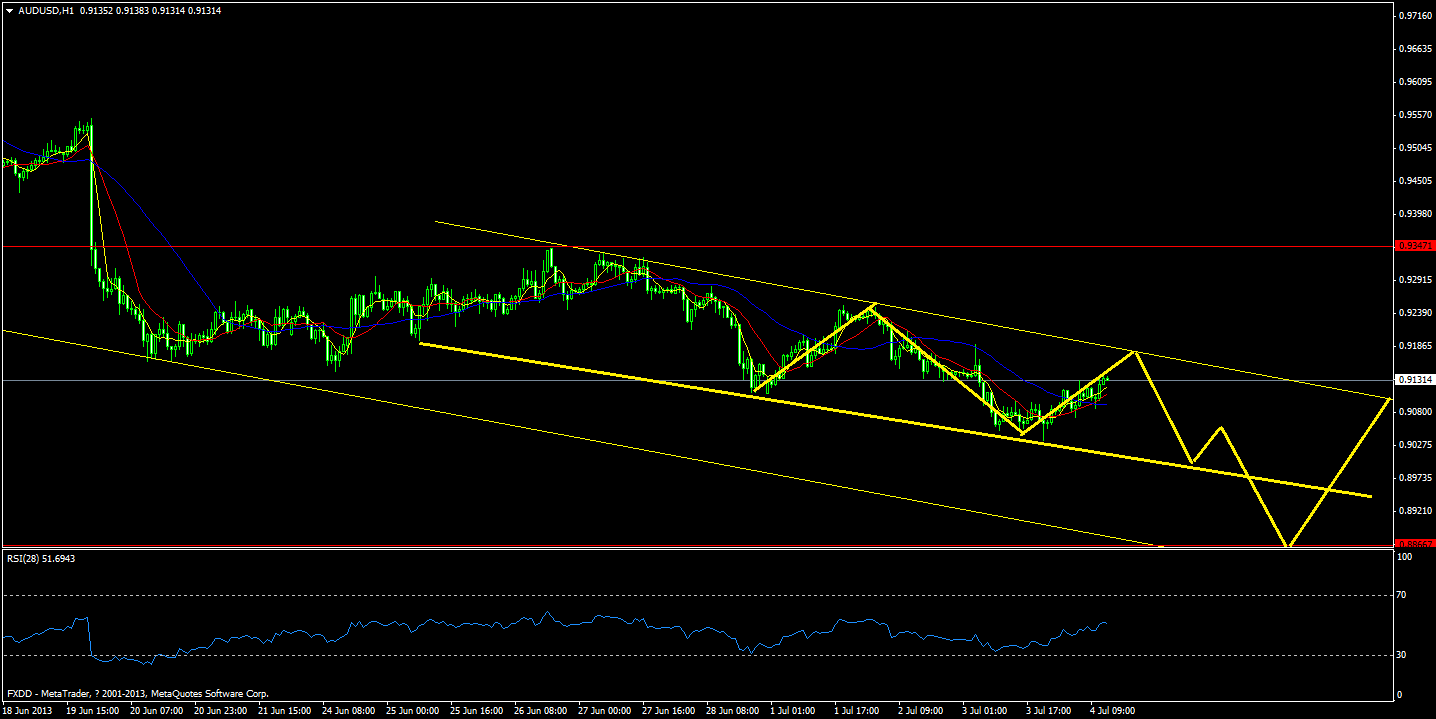Viewport: 1436px width, 719px height.
Task: Click the 0.90800 price scale value
Action: [1415, 412]
